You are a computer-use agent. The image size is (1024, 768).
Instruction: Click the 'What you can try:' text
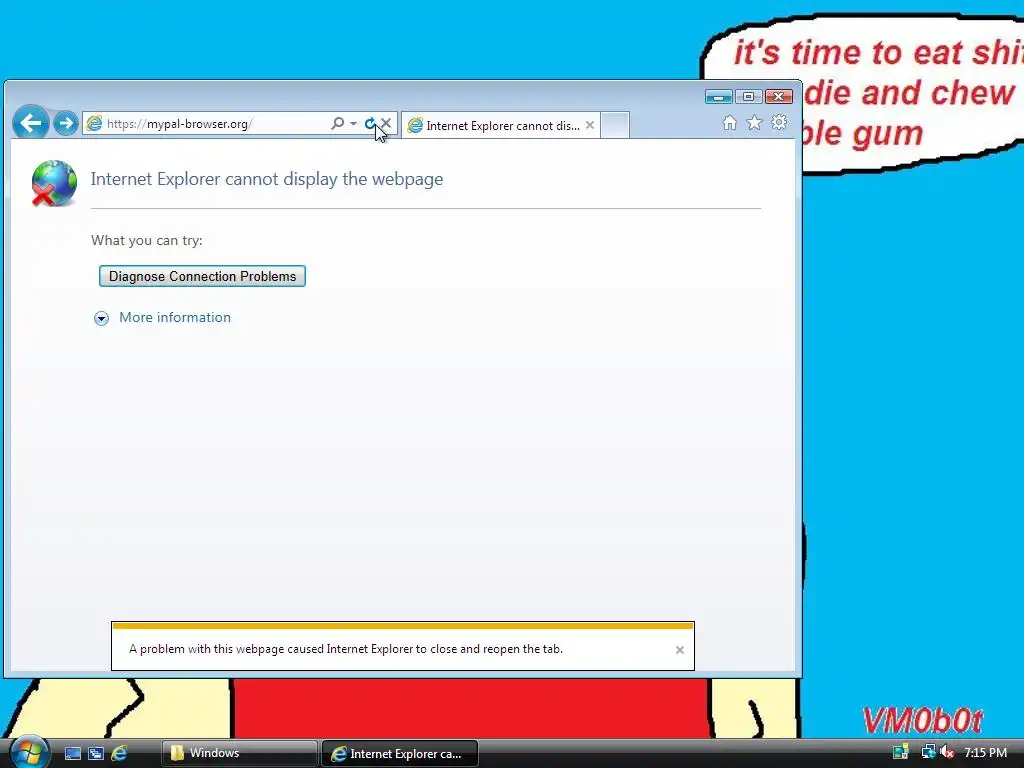click(147, 240)
